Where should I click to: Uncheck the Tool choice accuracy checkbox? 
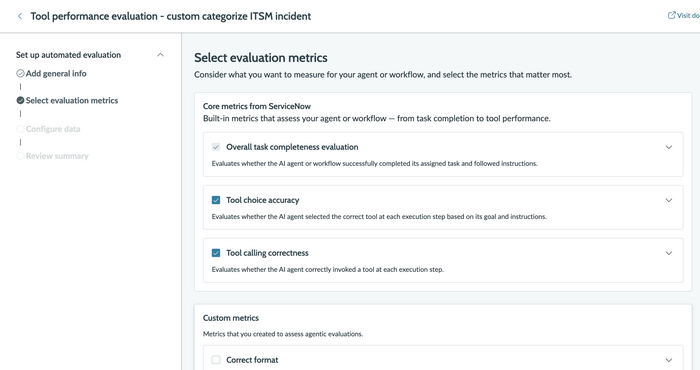(216, 200)
